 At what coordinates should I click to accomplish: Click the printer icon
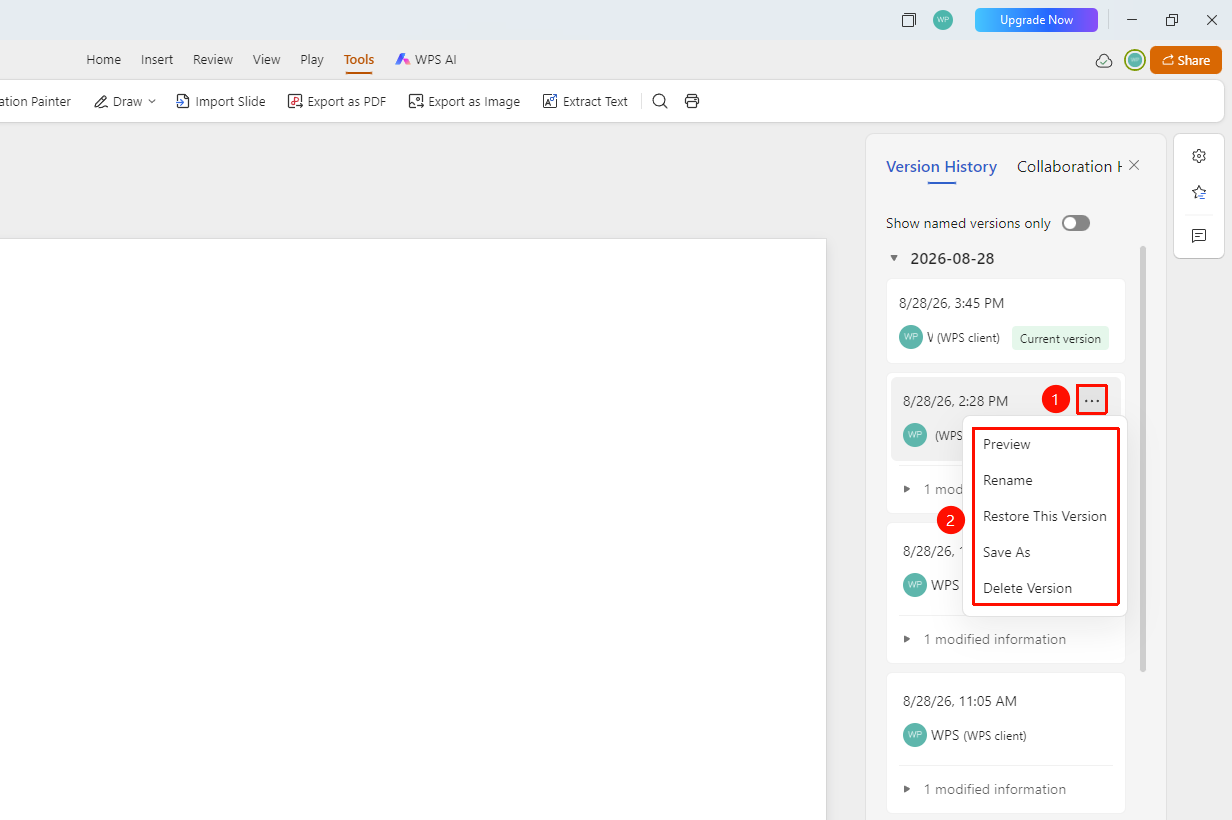[x=692, y=101]
